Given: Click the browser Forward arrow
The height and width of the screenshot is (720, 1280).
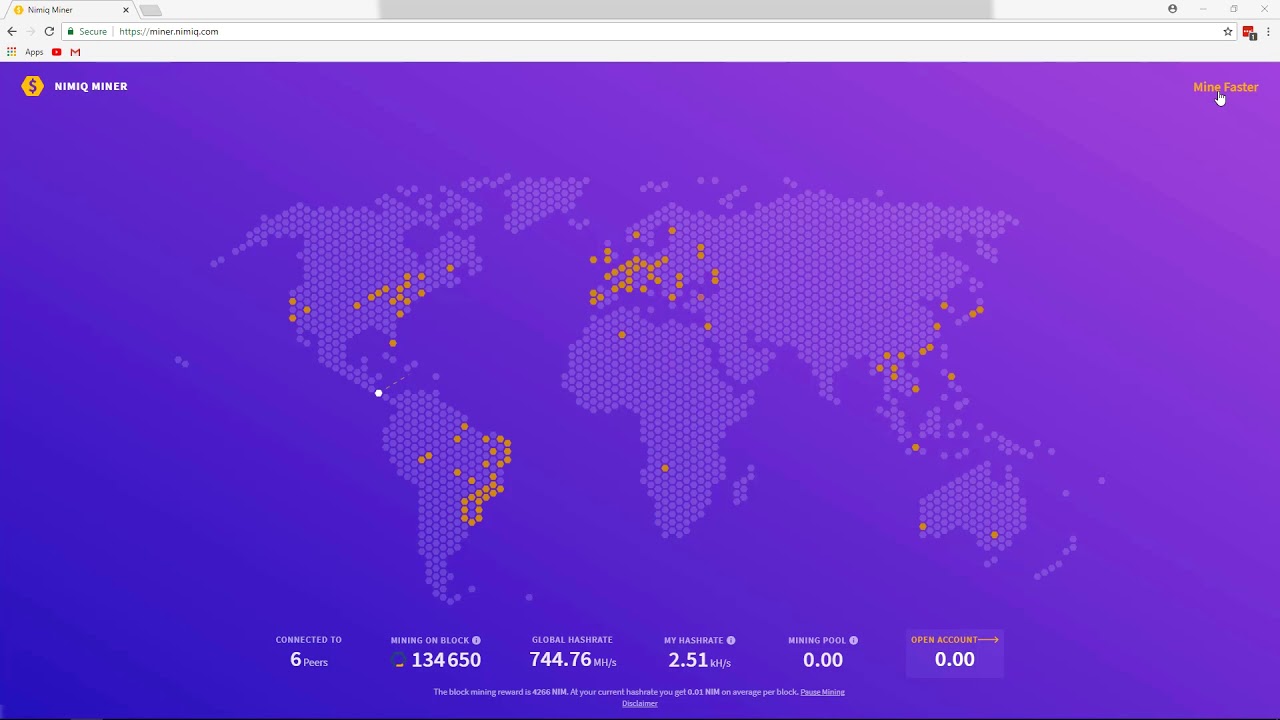Looking at the screenshot, I should point(30,31).
